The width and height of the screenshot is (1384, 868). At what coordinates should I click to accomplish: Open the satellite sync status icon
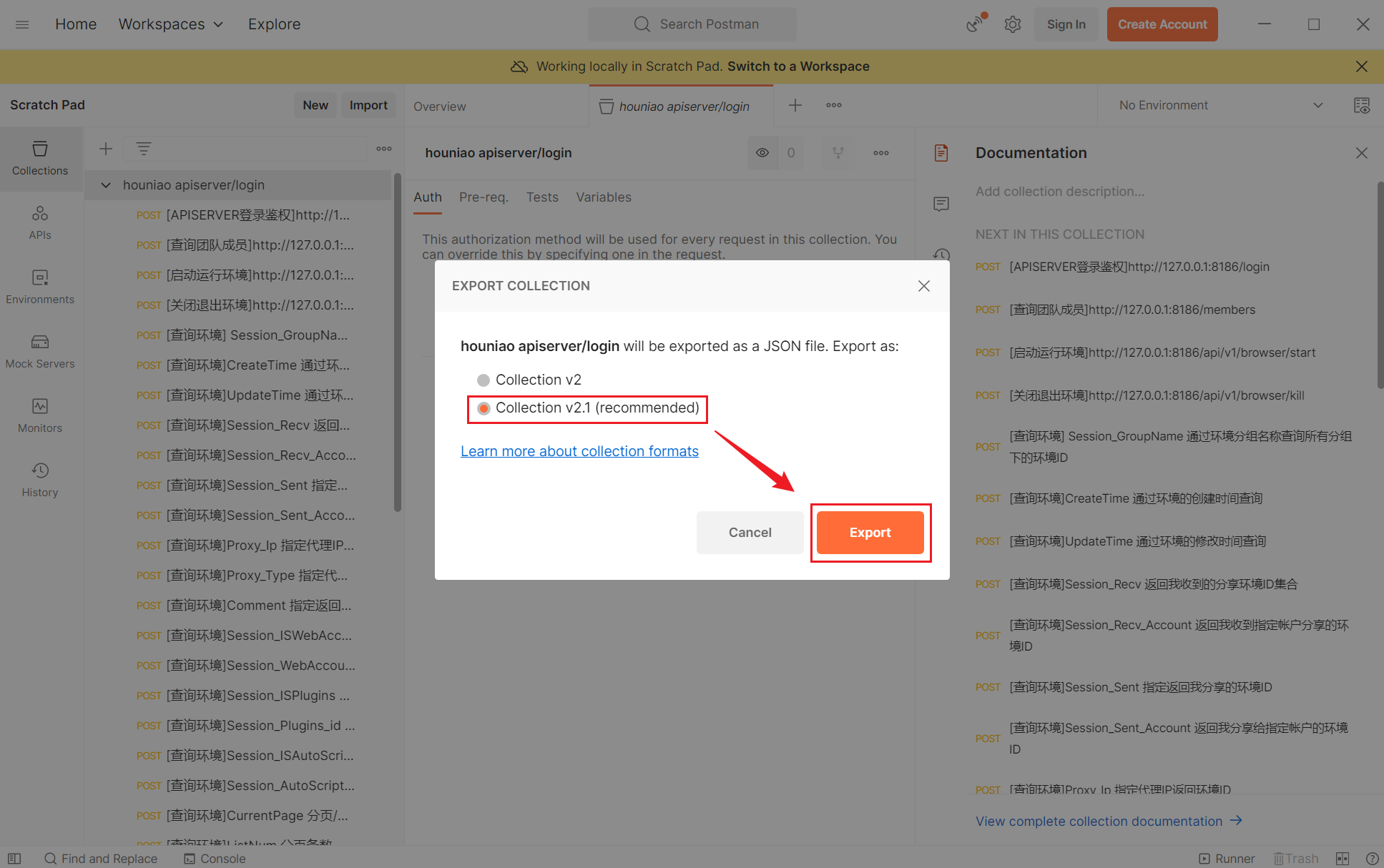point(975,24)
